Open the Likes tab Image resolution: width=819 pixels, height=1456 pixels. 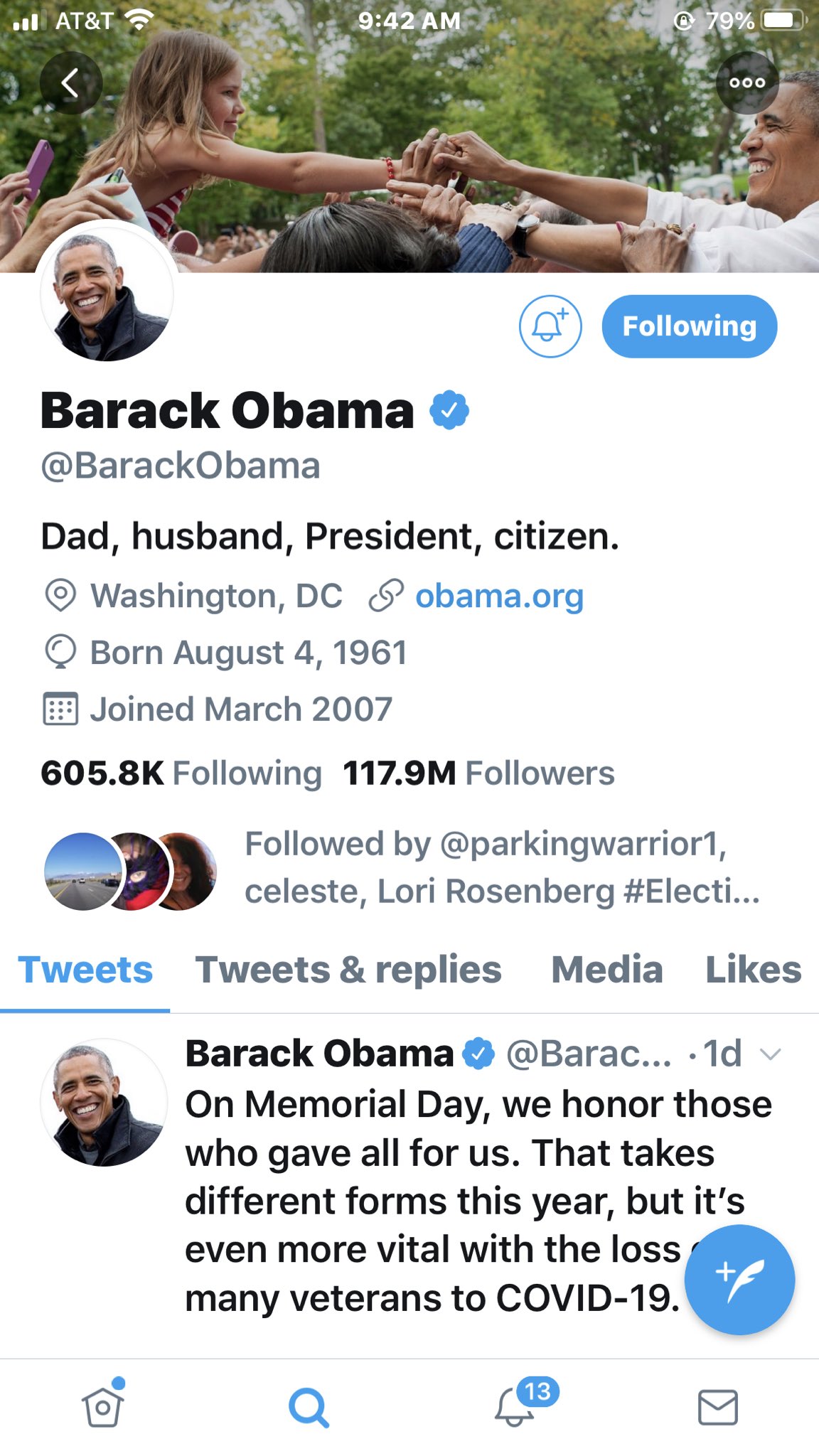click(x=754, y=970)
